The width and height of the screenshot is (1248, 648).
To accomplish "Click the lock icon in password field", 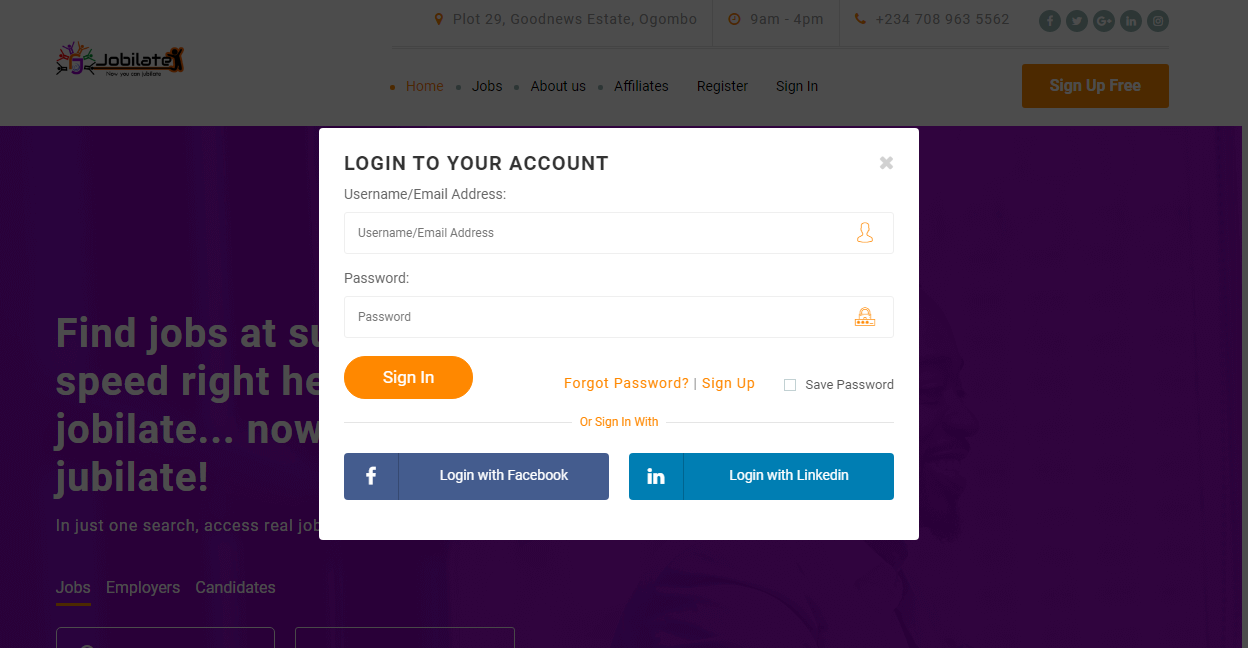I will (x=865, y=317).
